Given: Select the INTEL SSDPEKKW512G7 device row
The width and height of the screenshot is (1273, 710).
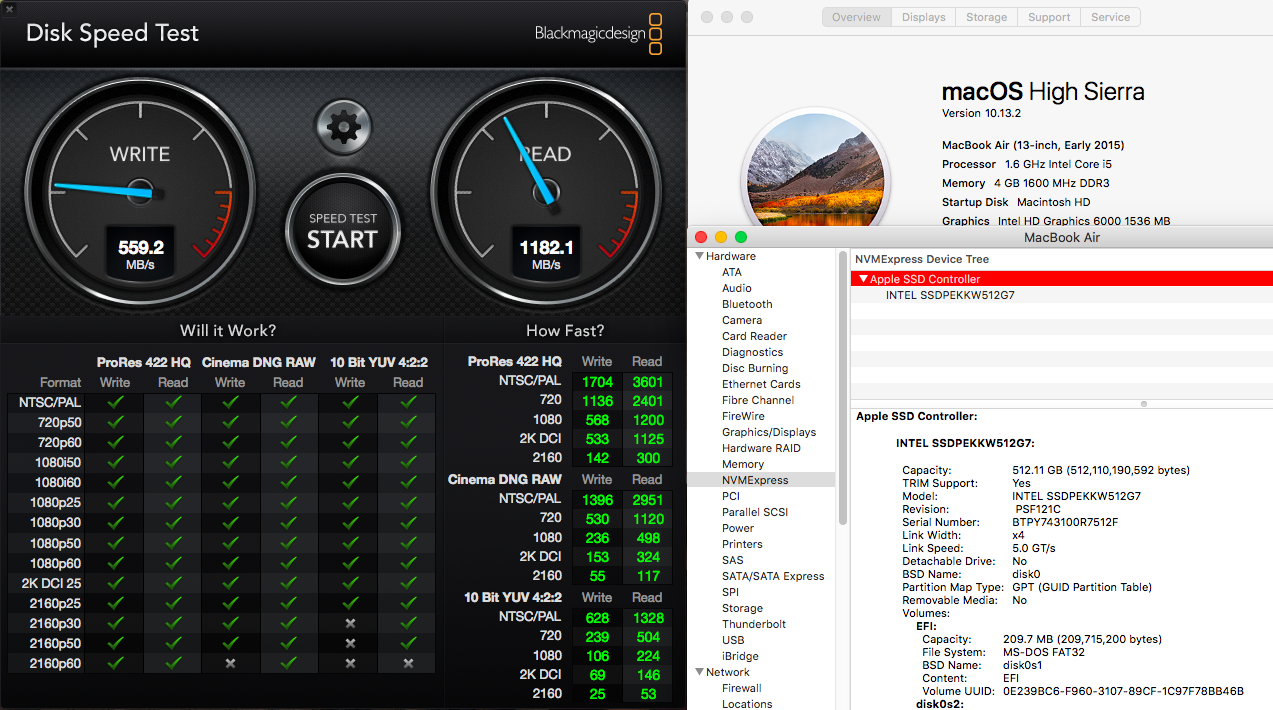Looking at the screenshot, I should click(x=1061, y=295).
